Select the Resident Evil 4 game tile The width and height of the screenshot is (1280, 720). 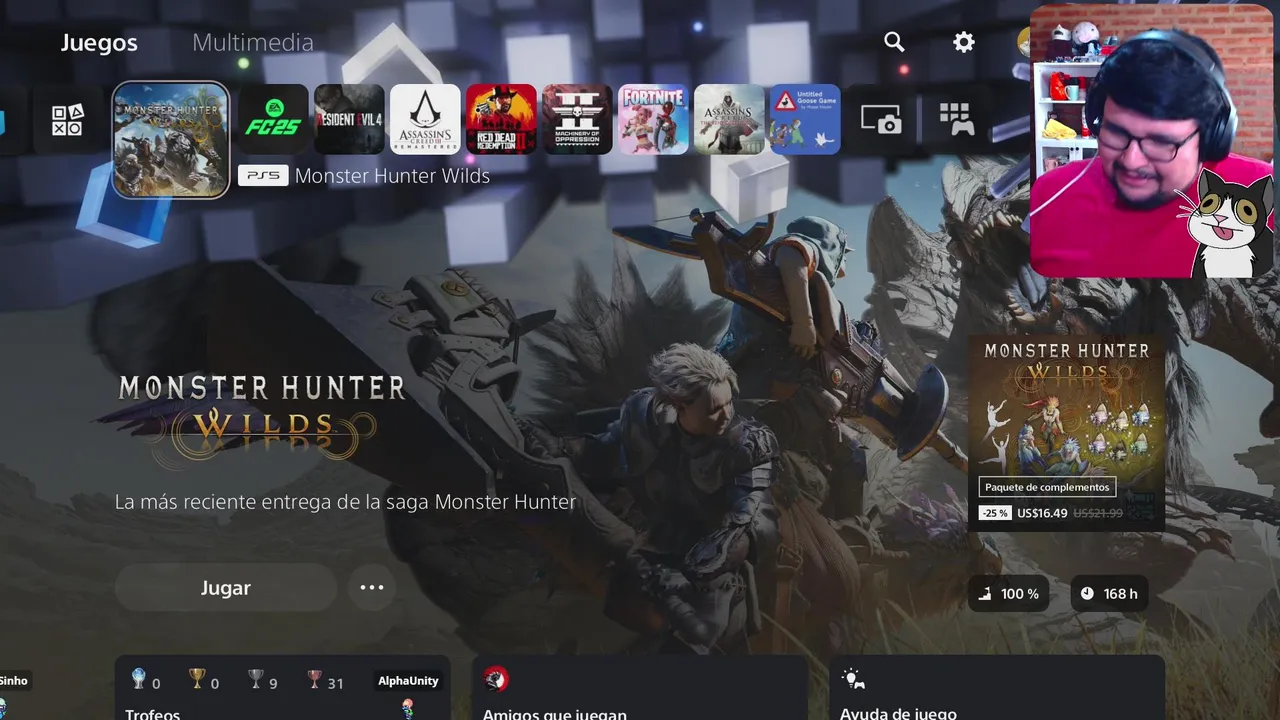(349, 119)
